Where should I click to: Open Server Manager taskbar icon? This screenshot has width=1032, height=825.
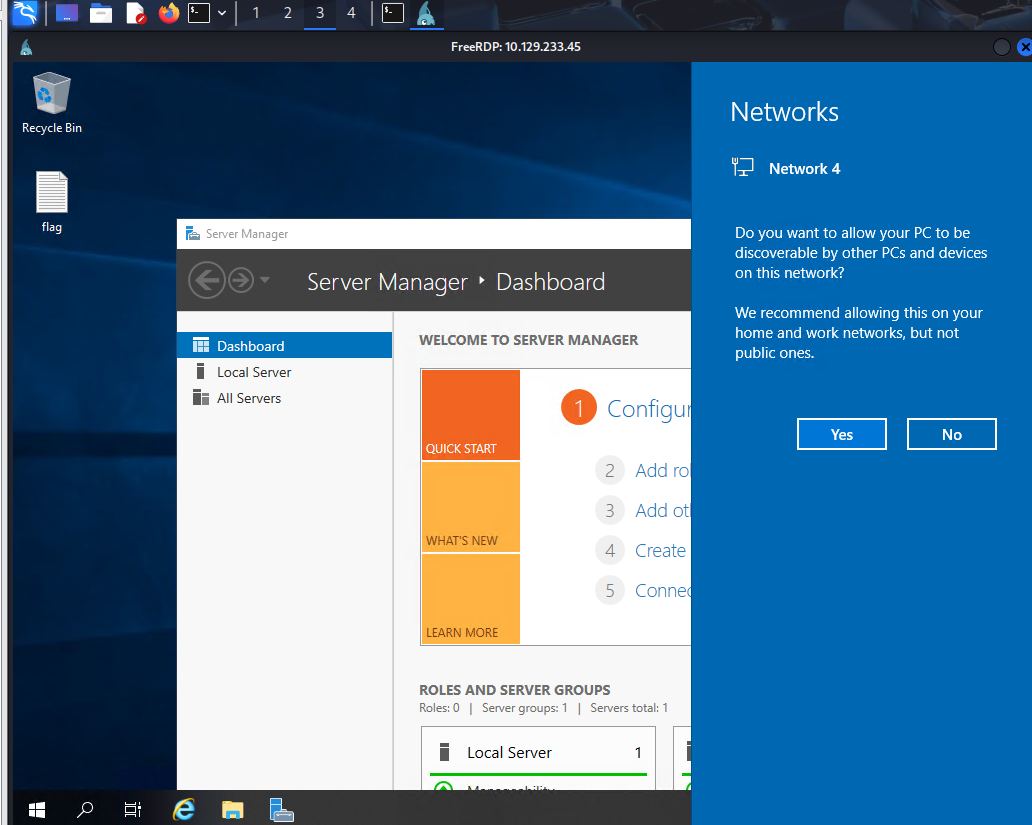tap(281, 809)
